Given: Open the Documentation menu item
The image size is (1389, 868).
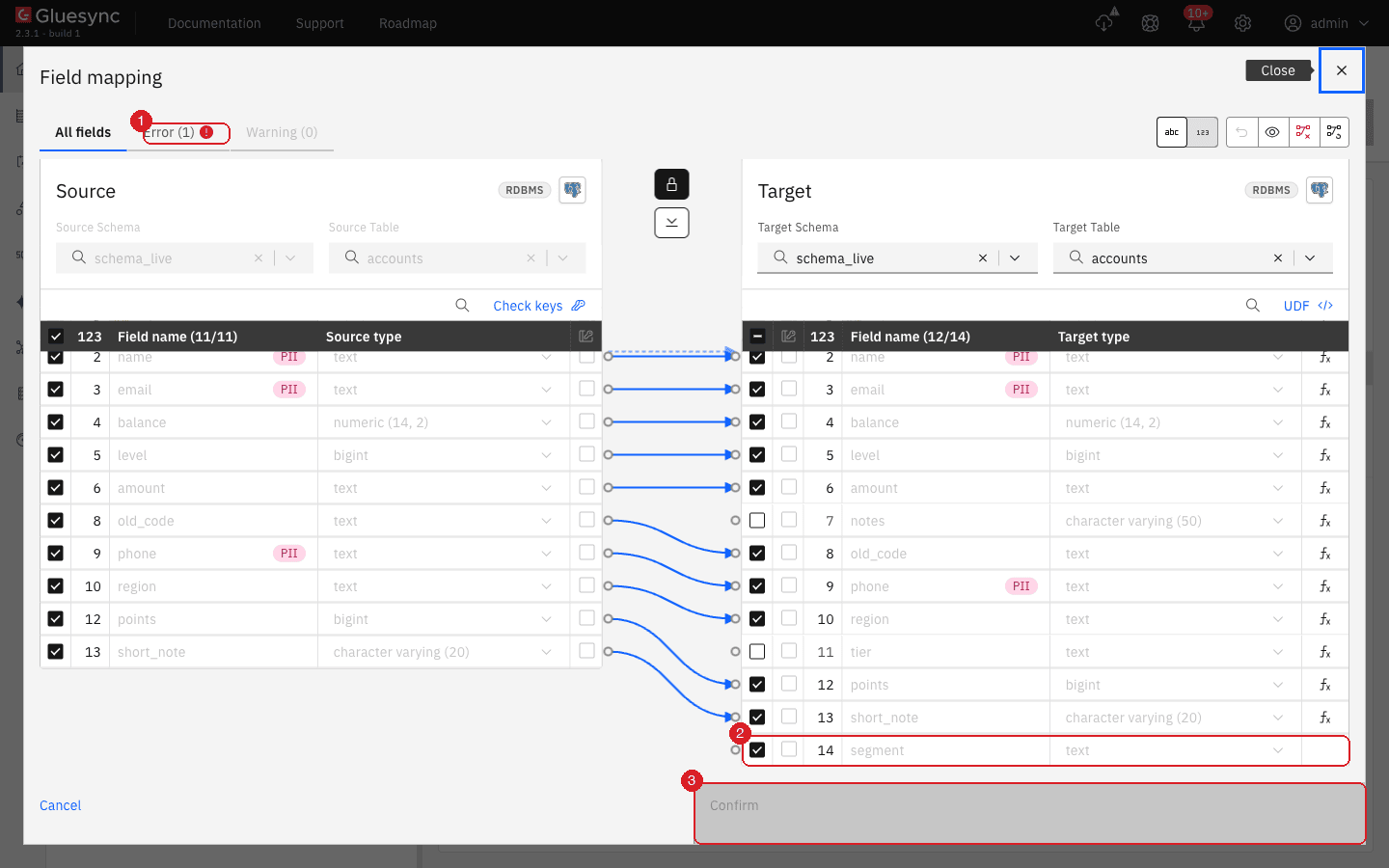Looking at the screenshot, I should (214, 23).
